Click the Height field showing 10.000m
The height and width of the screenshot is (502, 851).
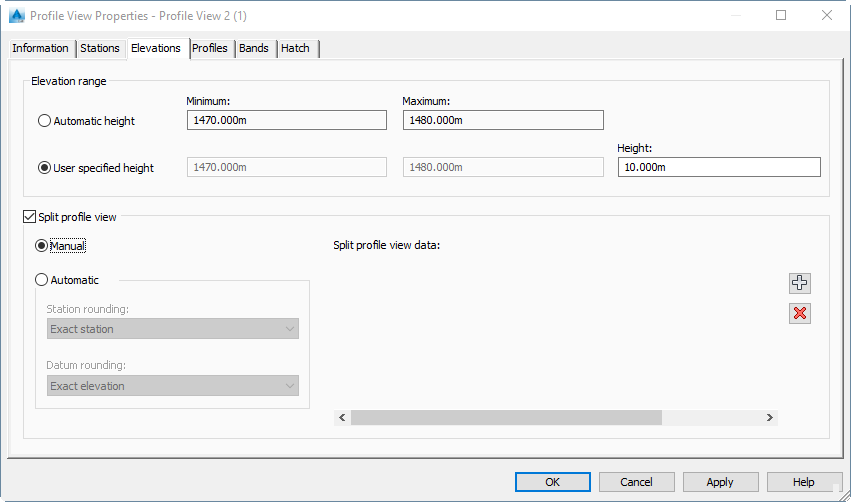[719, 167]
